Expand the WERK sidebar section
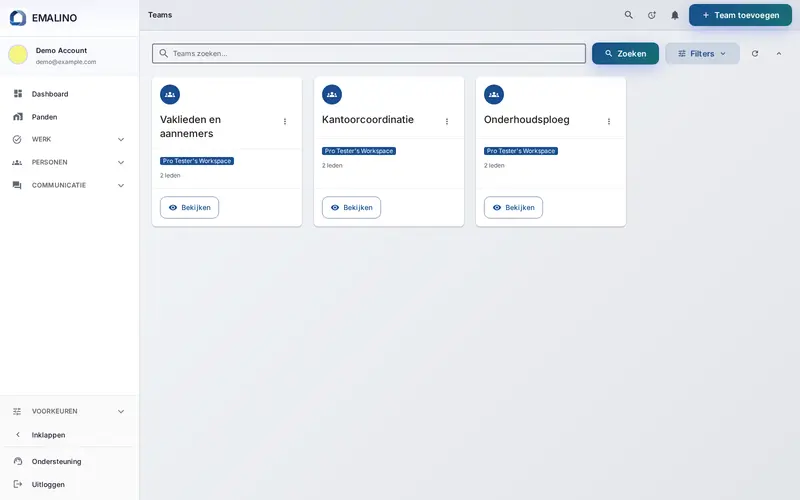The width and height of the screenshot is (800, 500). click(69, 139)
